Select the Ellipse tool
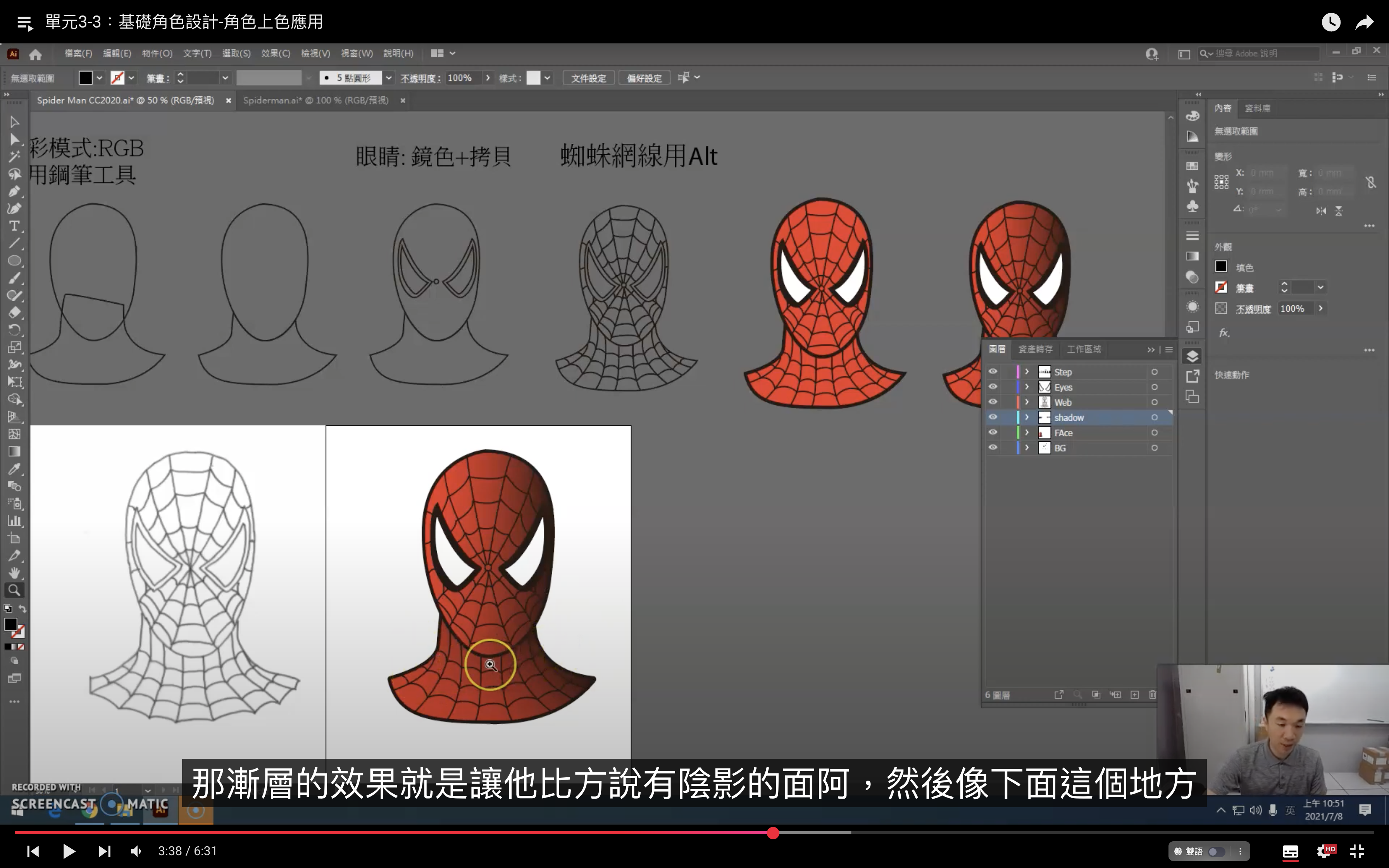1389x868 pixels. (14, 261)
